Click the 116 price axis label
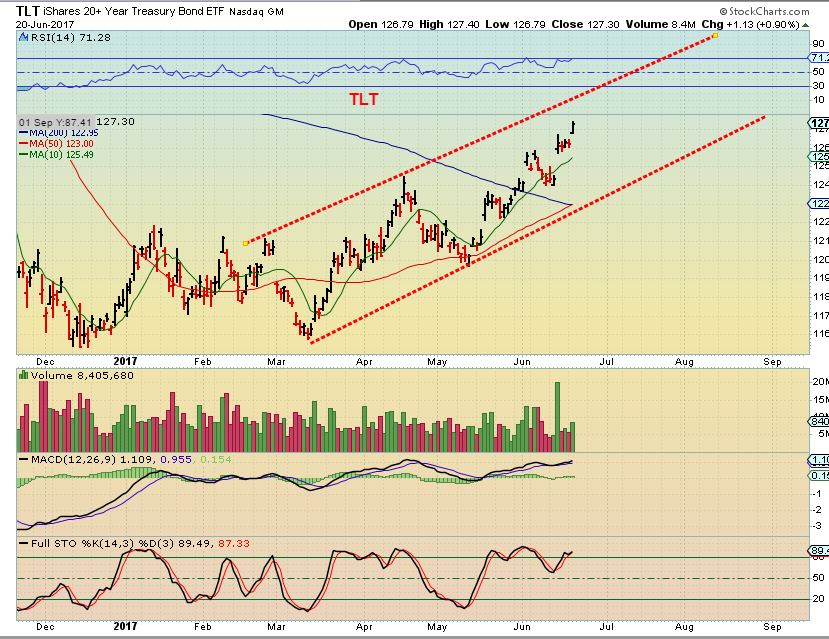This screenshot has height=639, width=829. [x=821, y=334]
